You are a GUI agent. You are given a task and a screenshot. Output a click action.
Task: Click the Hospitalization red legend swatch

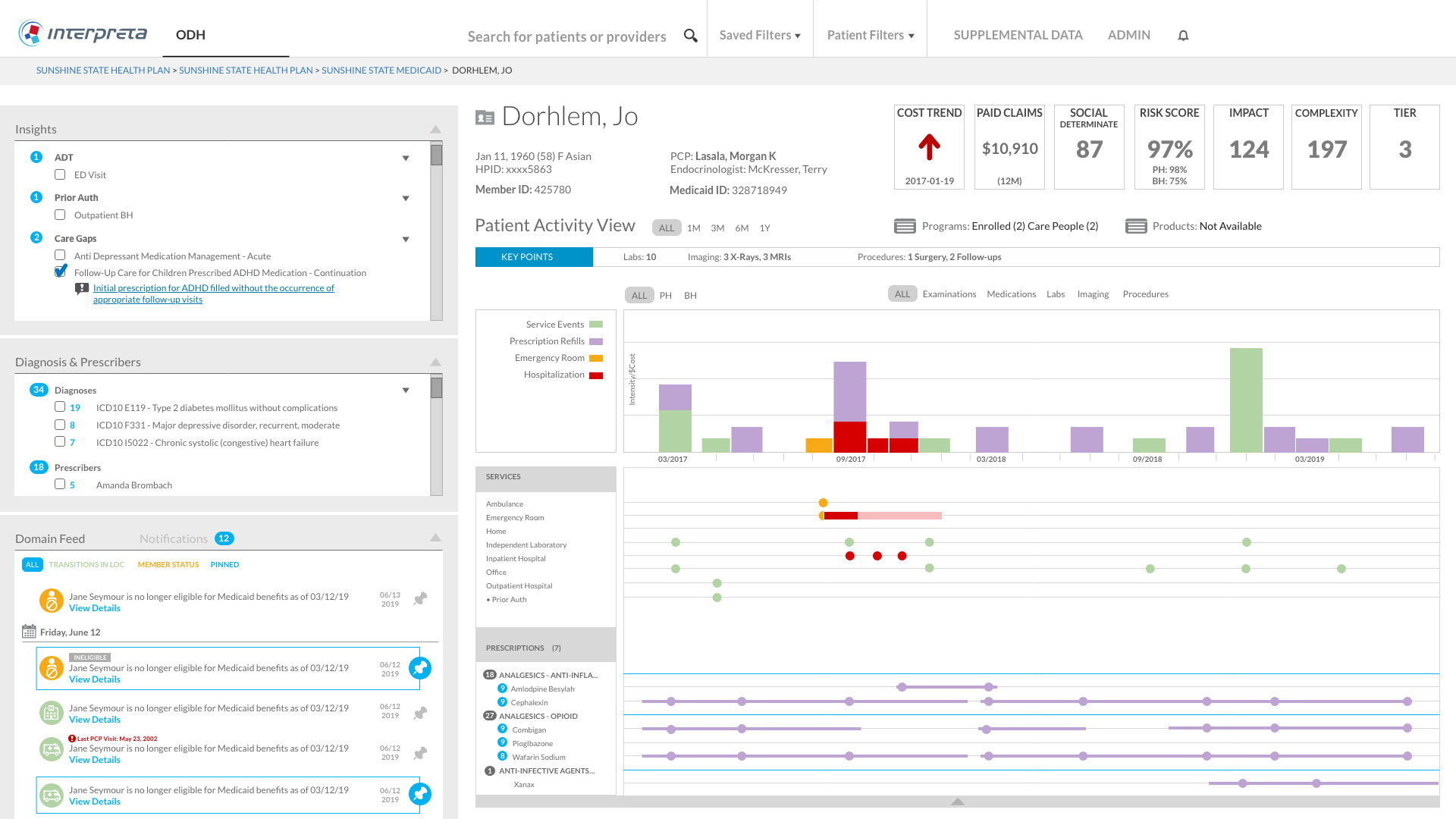pyautogui.click(x=596, y=375)
